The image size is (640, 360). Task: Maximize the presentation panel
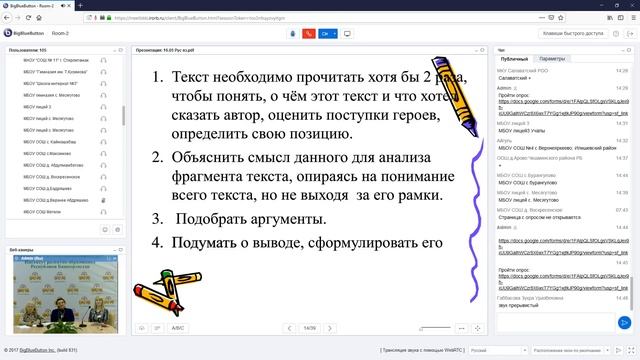click(482, 50)
